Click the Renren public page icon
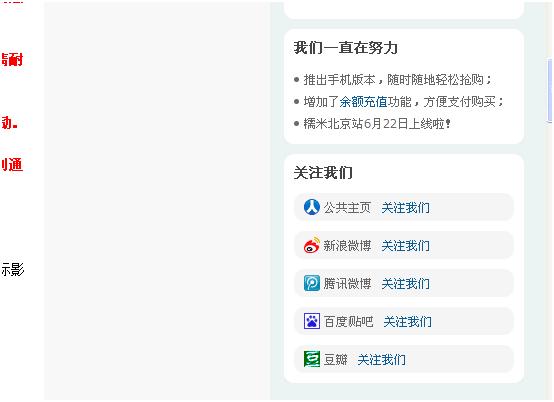This screenshot has height=402, width=554. (312, 207)
